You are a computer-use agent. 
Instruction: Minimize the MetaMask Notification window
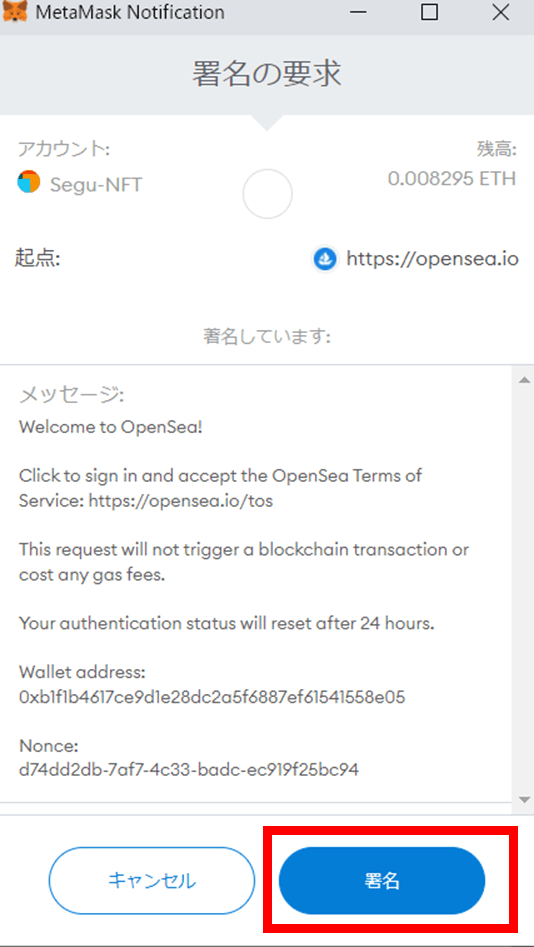pos(359,13)
